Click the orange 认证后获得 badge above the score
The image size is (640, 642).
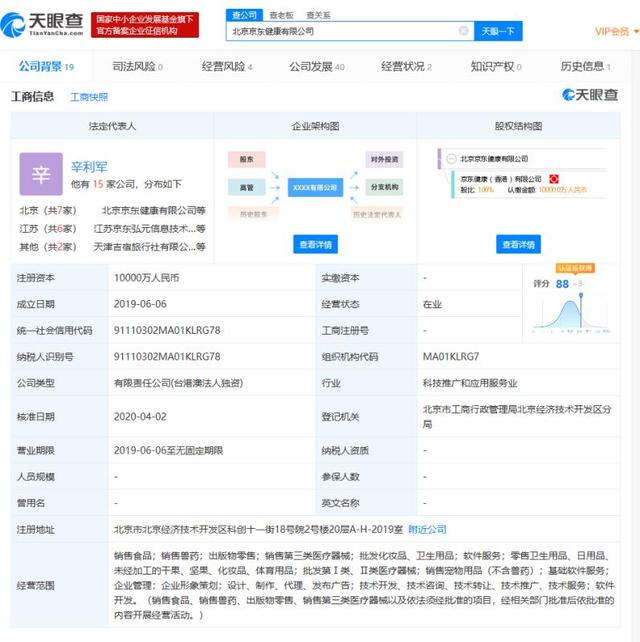pyautogui.click(x=575, y=268)
